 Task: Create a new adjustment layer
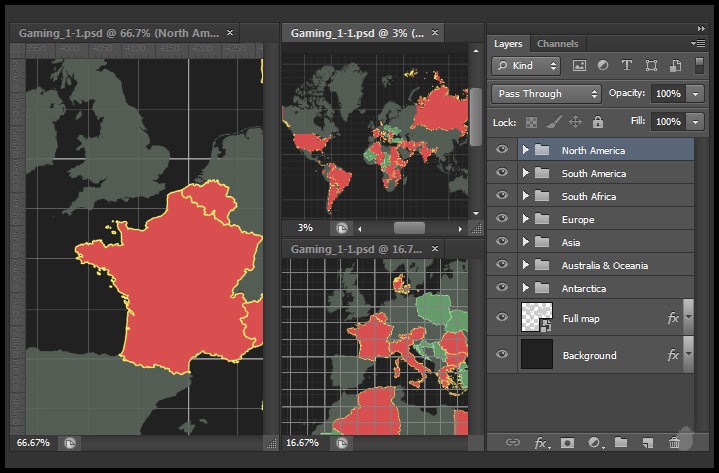coord(594,442)
